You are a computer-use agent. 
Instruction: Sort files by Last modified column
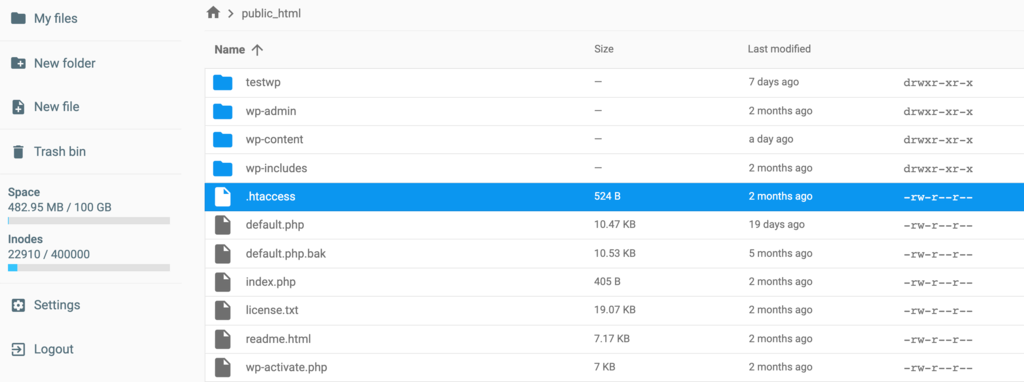(779, 49)
